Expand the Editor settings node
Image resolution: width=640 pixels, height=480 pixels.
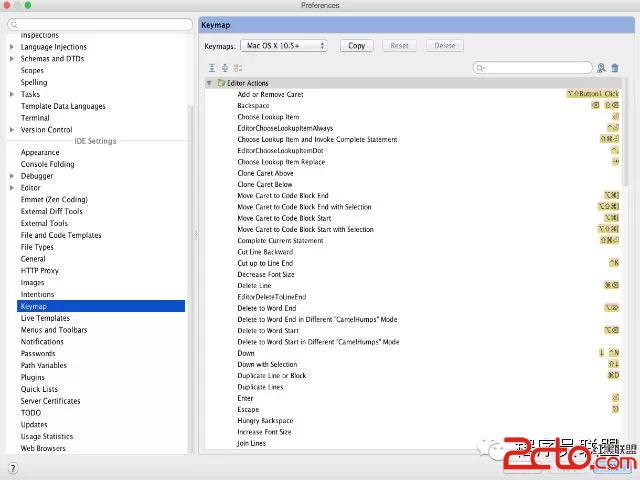(12, 188)
